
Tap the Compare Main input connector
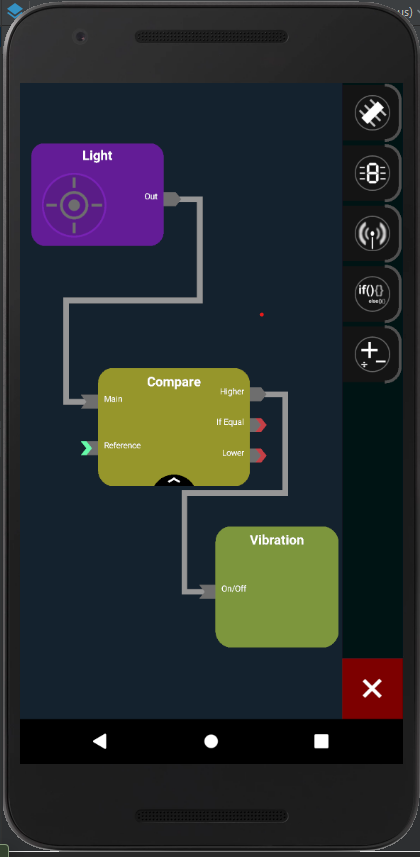[90, 401]
